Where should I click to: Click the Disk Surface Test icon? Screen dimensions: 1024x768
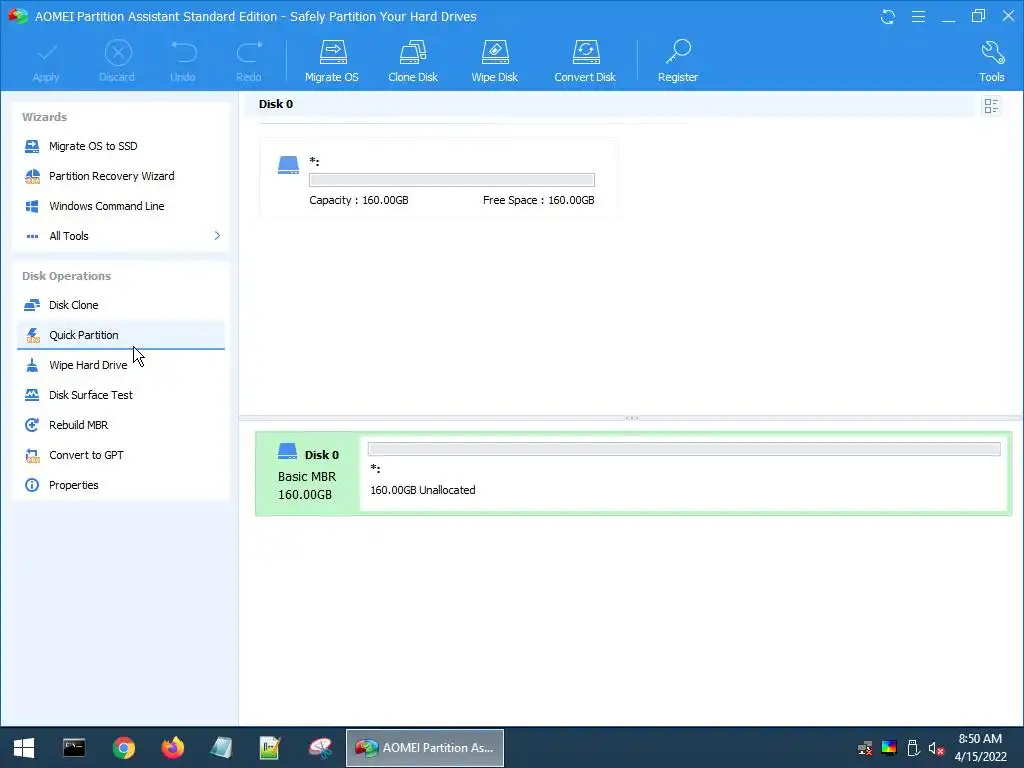tap(32, 395)
